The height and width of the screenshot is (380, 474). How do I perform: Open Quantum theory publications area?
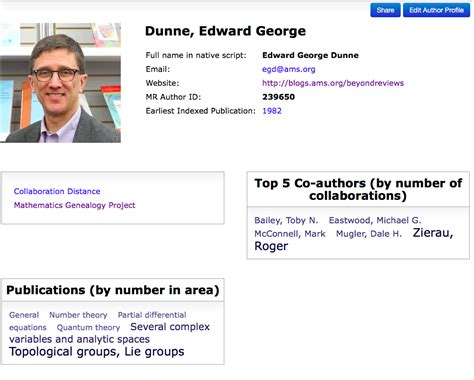tap(88, 327)
